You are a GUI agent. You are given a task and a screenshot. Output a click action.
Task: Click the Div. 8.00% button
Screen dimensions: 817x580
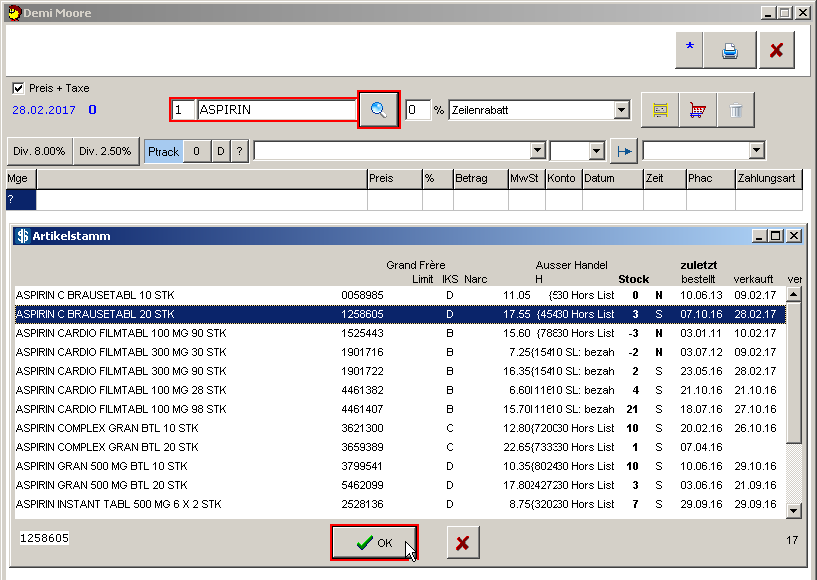(40, 151)
